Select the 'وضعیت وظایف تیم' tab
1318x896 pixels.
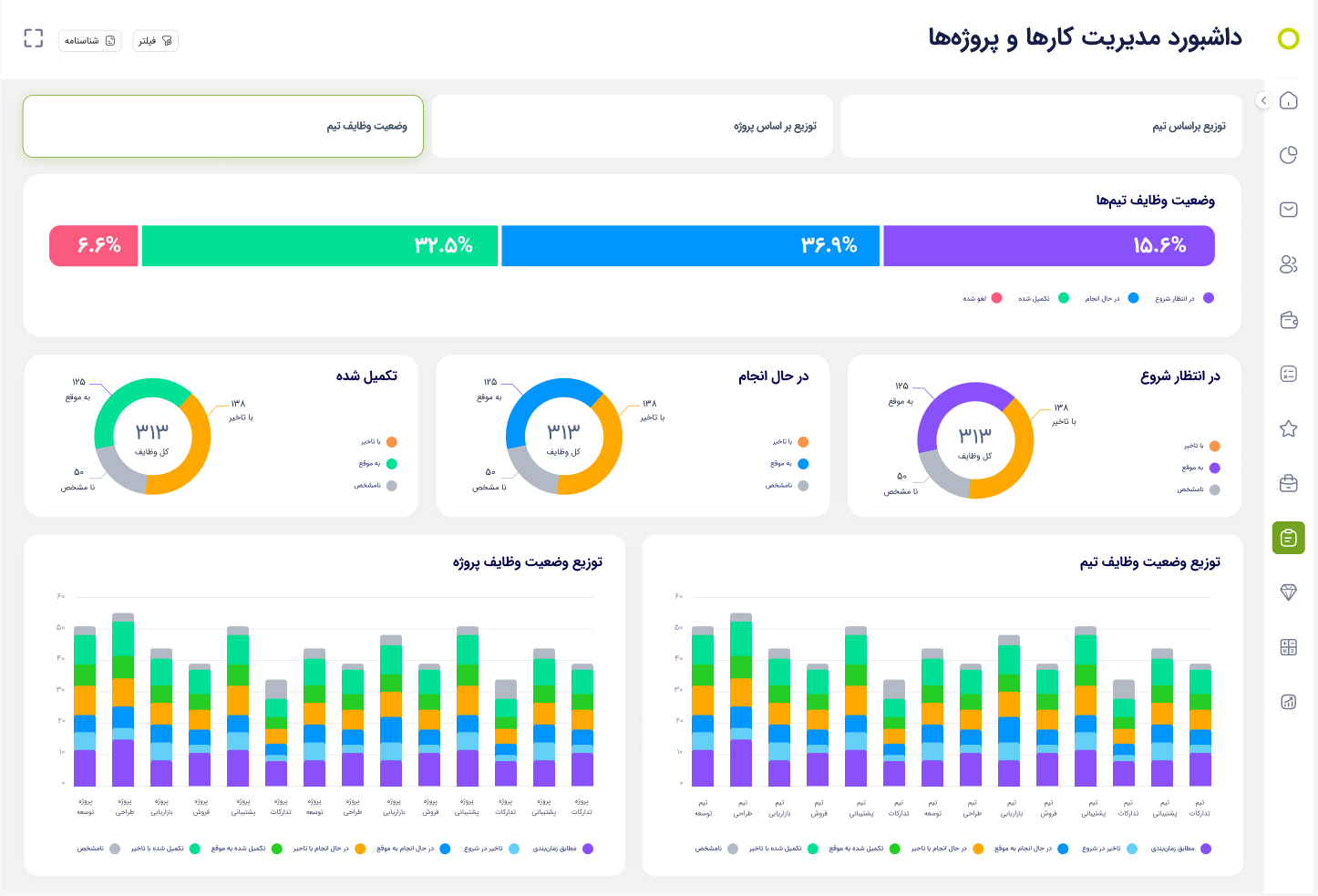[x=223, y=127]
